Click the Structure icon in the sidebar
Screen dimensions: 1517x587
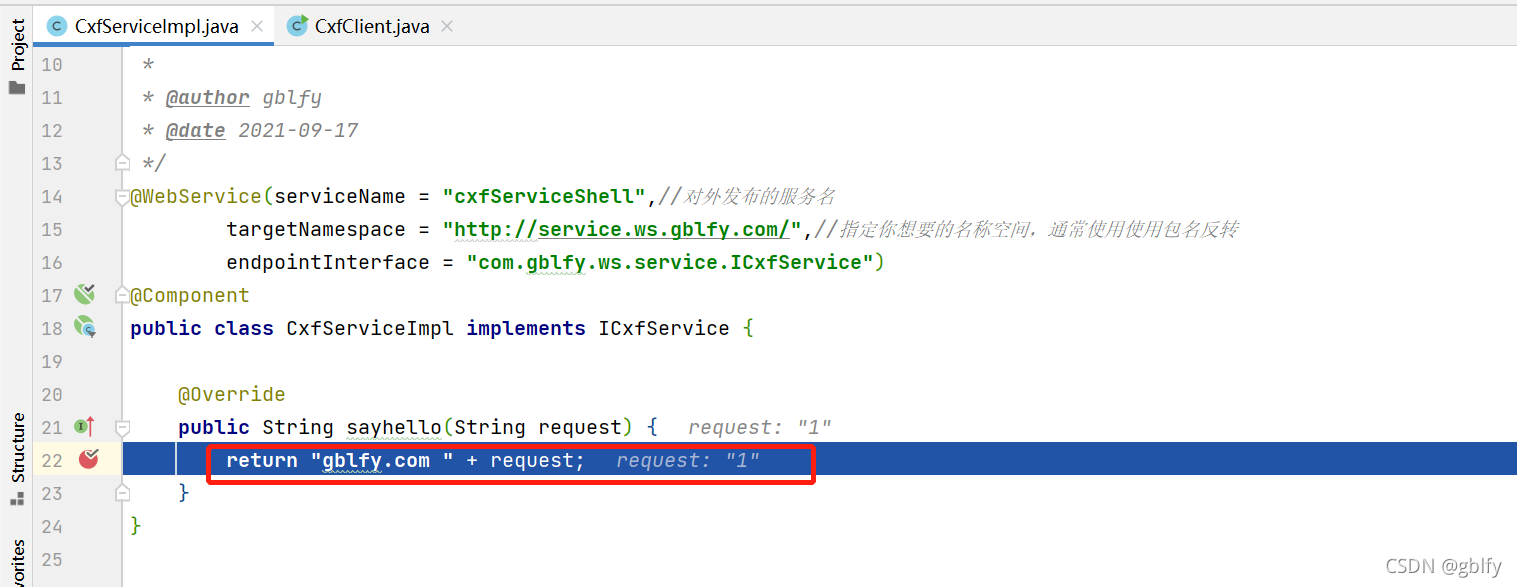pyautogui.click(x=17, y=498)
